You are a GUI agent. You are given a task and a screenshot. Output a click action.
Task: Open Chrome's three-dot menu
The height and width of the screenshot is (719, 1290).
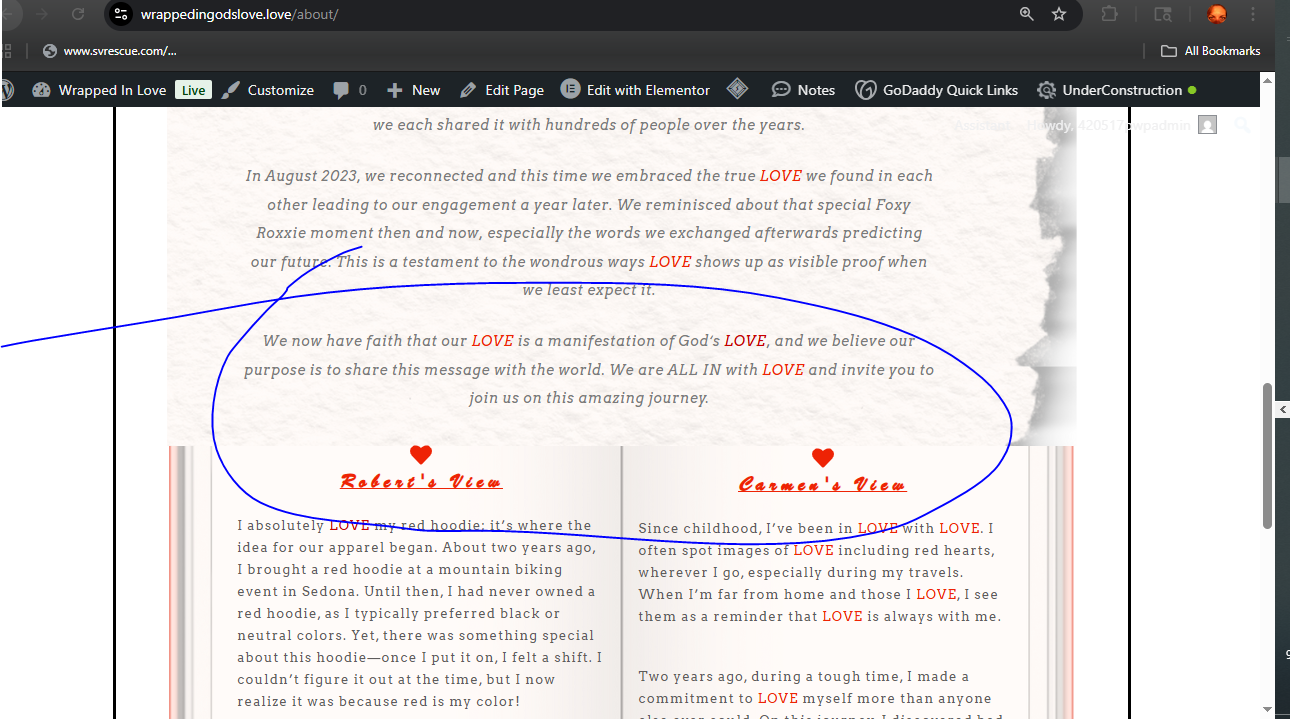1253,14
